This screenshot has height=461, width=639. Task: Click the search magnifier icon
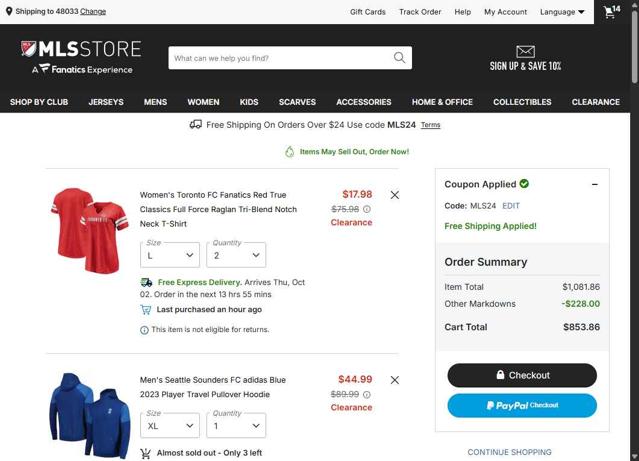(x=399, y=58)
